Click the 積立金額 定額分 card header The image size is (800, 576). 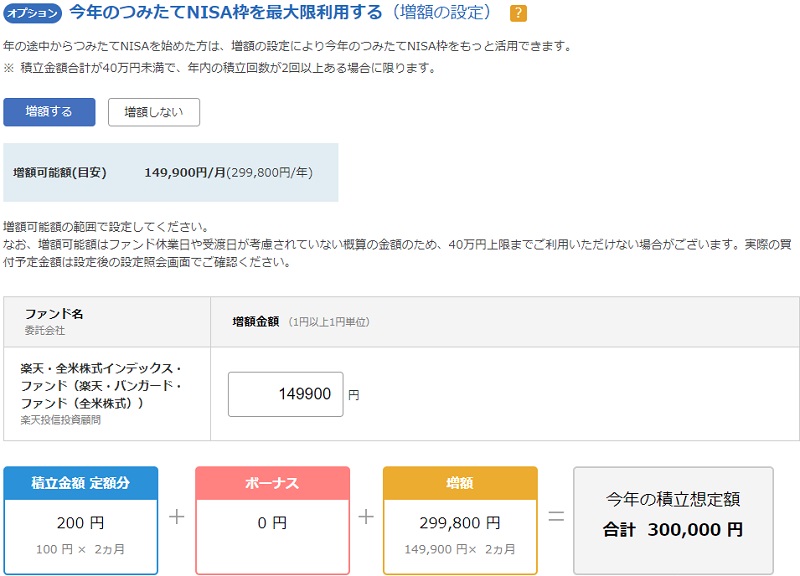point(81,483)
